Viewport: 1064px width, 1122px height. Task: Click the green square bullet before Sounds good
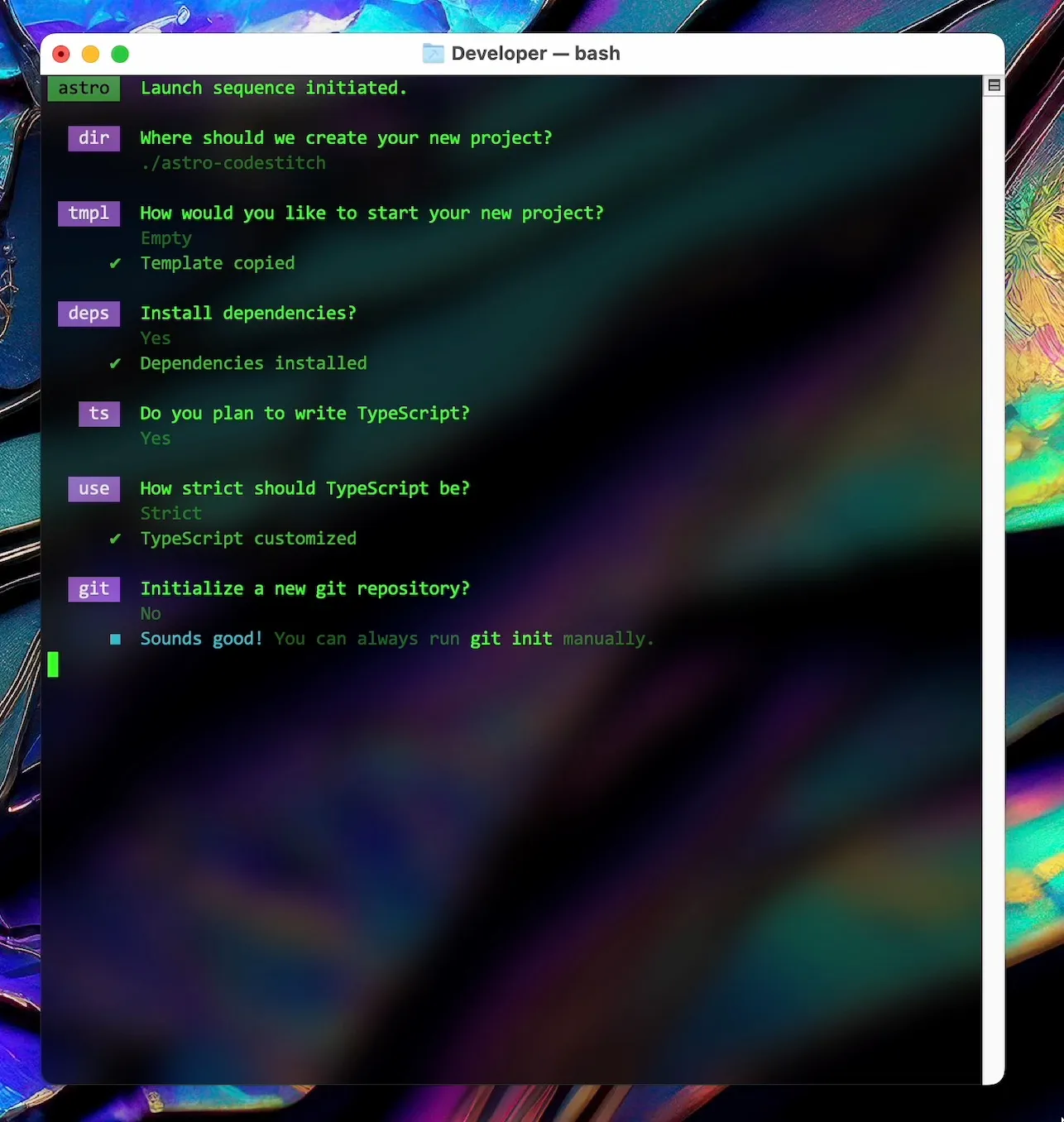(115, 639)
